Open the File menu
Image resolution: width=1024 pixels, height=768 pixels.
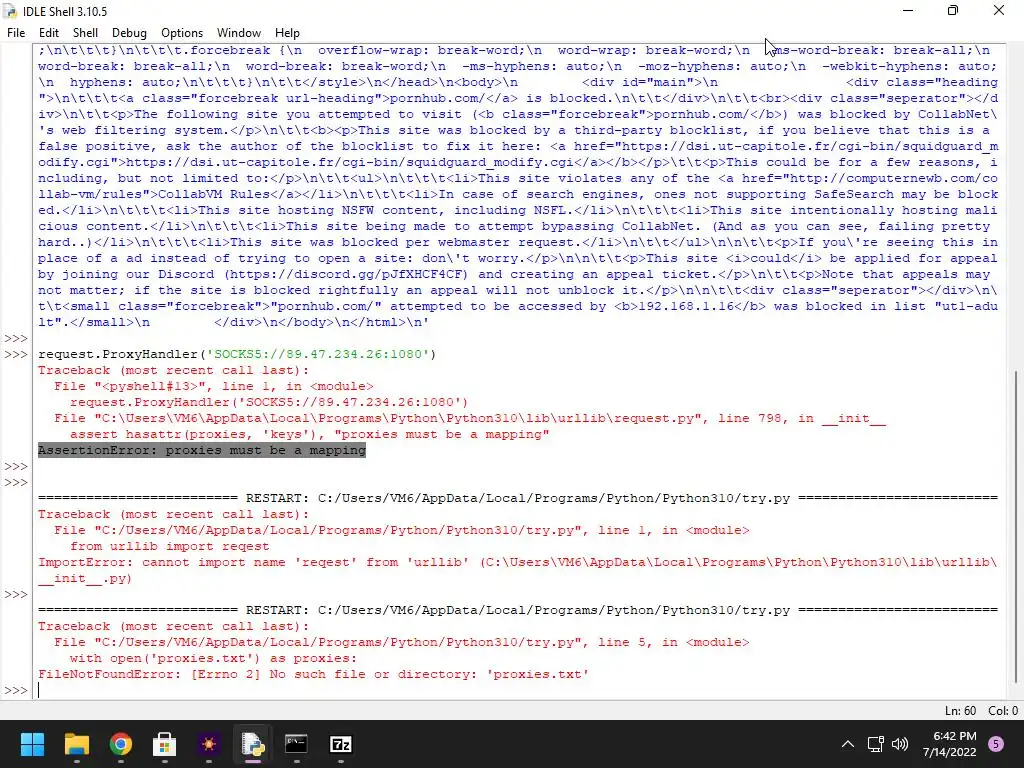pos(16,33)
